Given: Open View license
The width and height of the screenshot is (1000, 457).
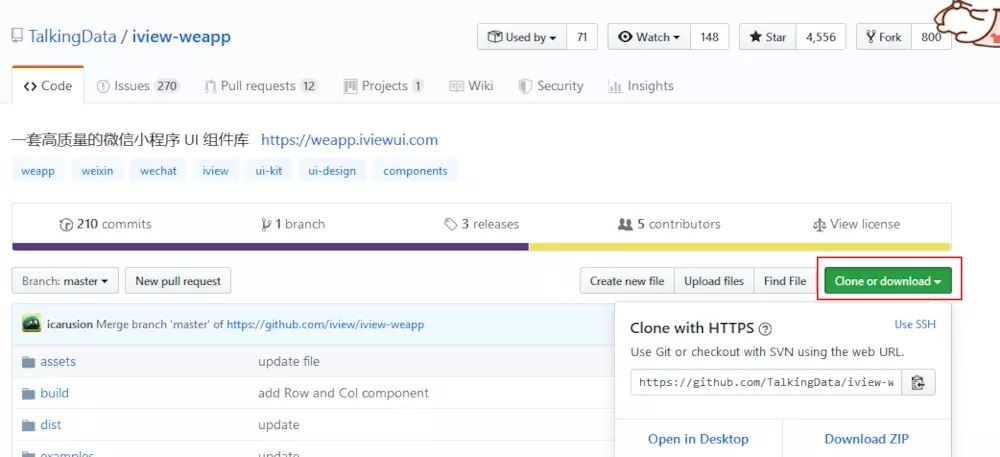Looking at the screenshot, I should click(857, 224).
